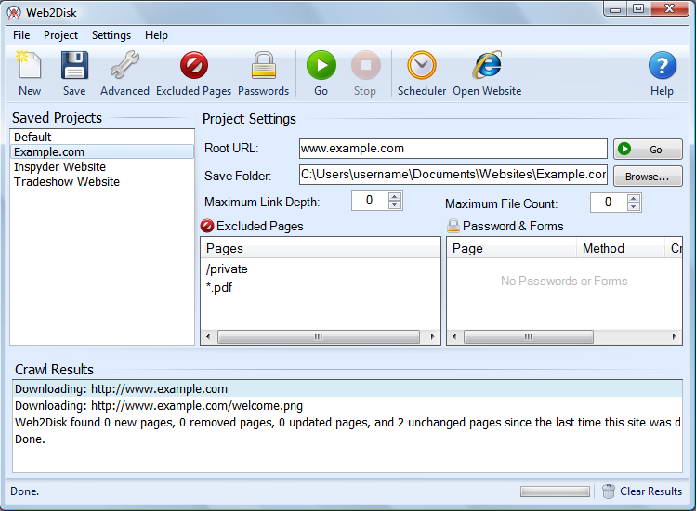The width and height of the screenshot is (697, 511).
Task: Open the Settings menu
Action: (111, 35)
